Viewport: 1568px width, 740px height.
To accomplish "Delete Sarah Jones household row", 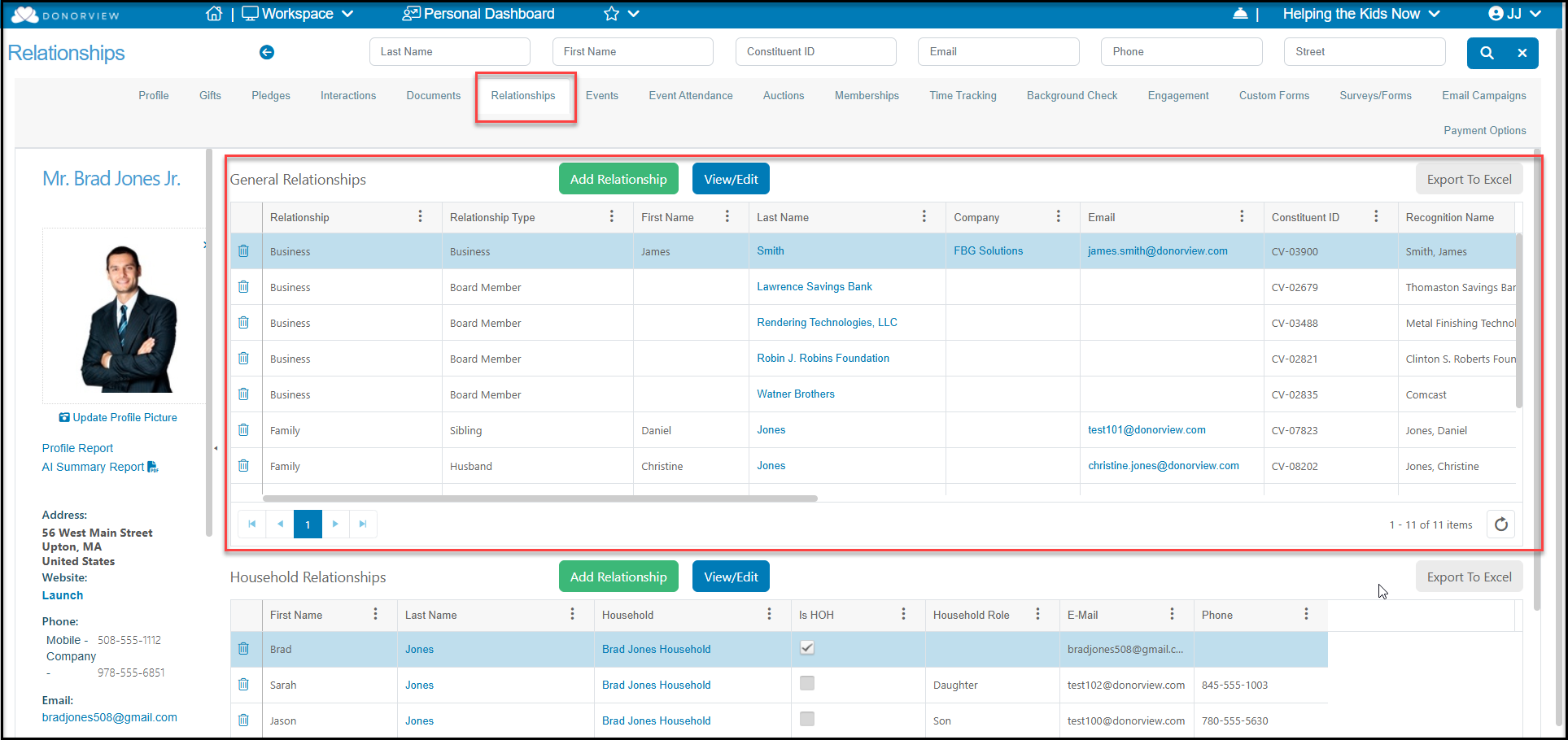I will pyautogui.click(x=243, y=684).
